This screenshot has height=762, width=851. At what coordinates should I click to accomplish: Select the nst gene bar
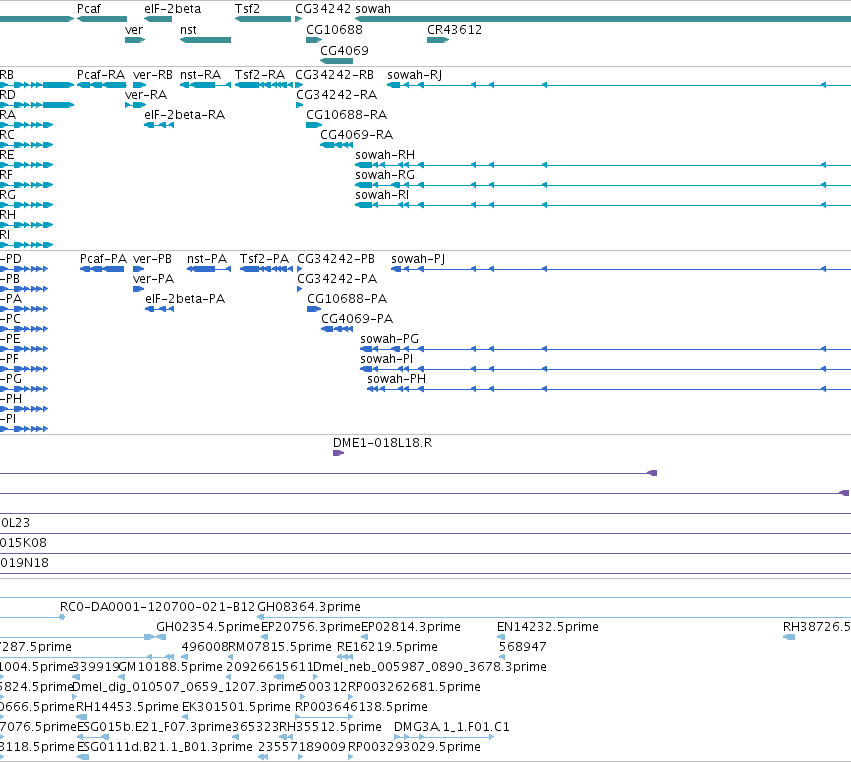point(205,40)
